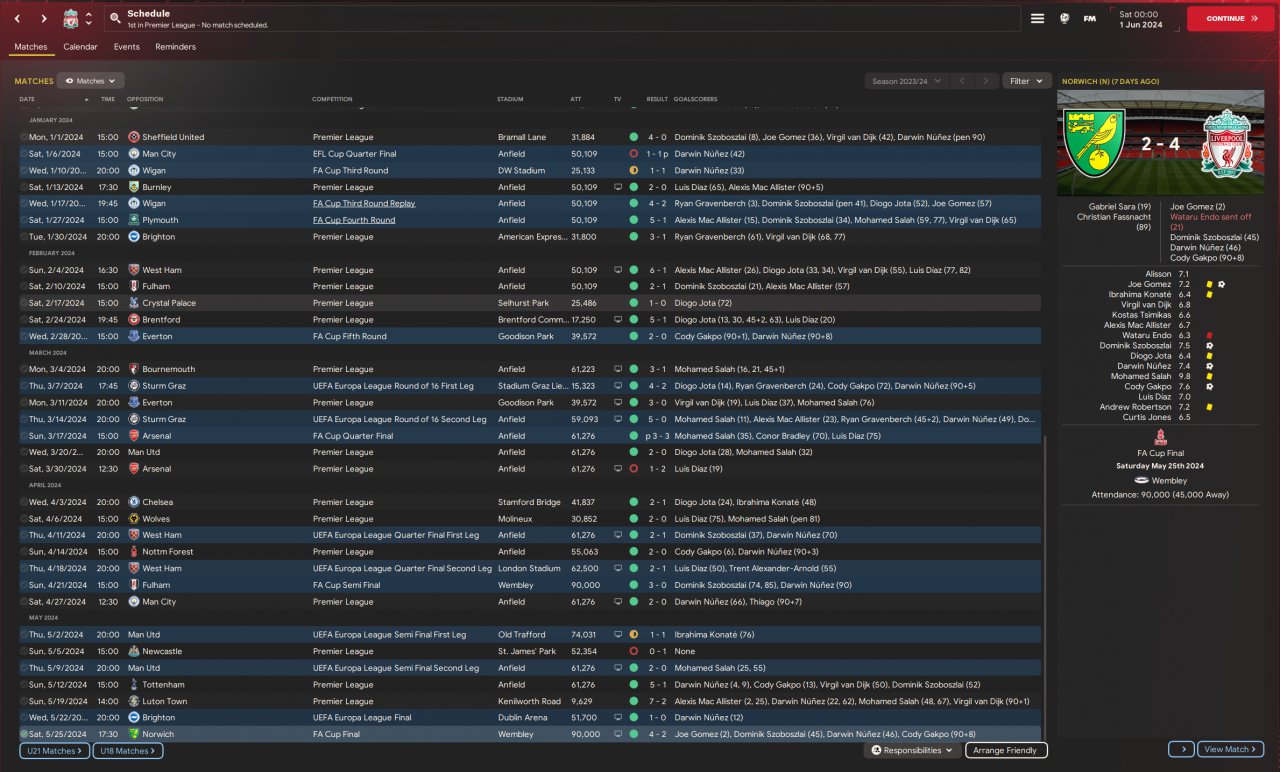
Task: Click the Burnley club badge
Action: (134, 187)
